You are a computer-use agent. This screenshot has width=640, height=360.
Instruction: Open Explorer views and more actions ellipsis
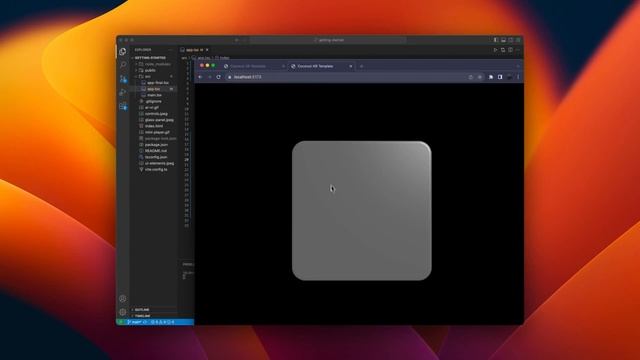[x=170, y=50]
